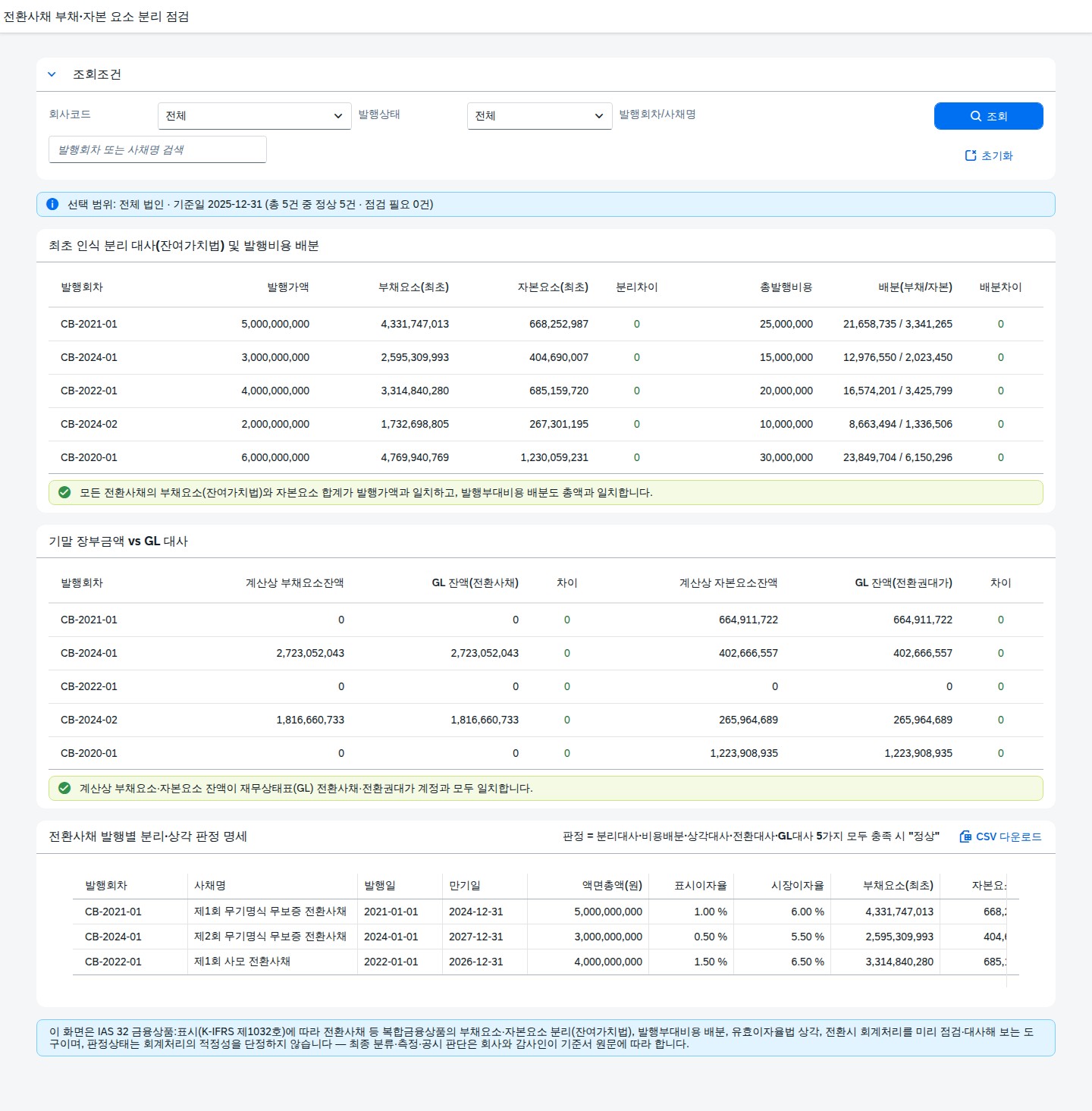Click the 총발행비용 column header
Image resolution: width=1092 pixels, height=1111 pixels.
pyautogui.click(x=786, y=287)
